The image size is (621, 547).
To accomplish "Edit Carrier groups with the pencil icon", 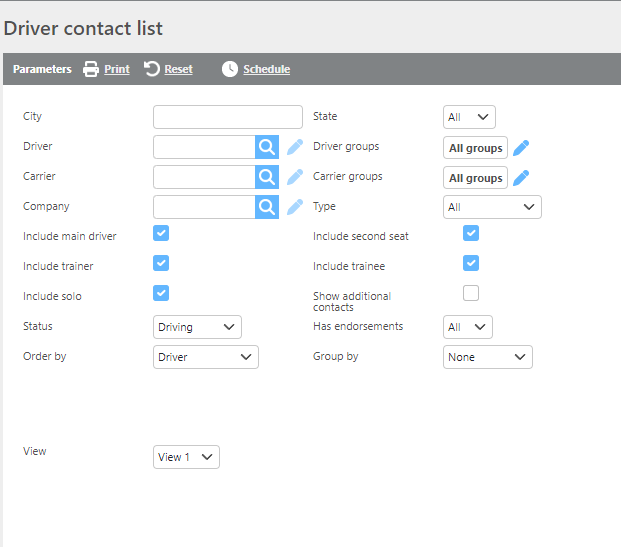I will (521, 178).
